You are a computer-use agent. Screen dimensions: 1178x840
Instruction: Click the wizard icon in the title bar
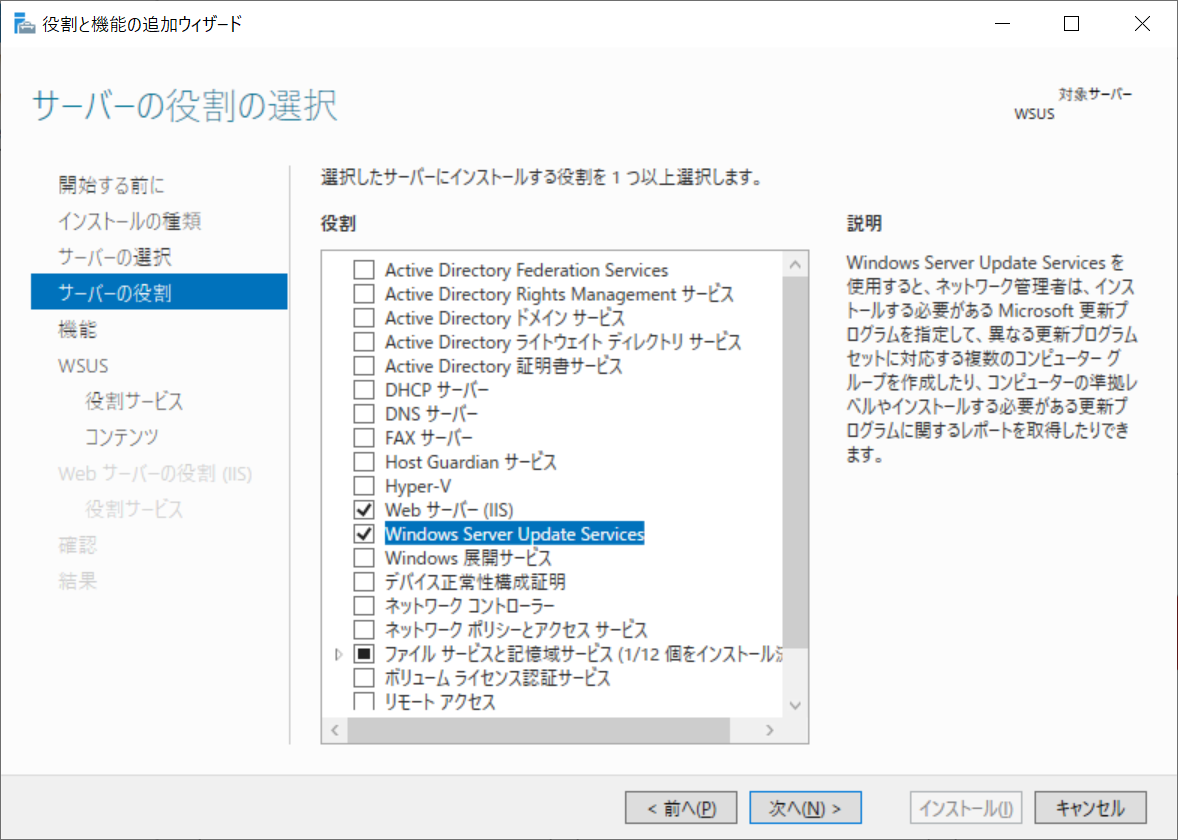[x=24, y=24]
